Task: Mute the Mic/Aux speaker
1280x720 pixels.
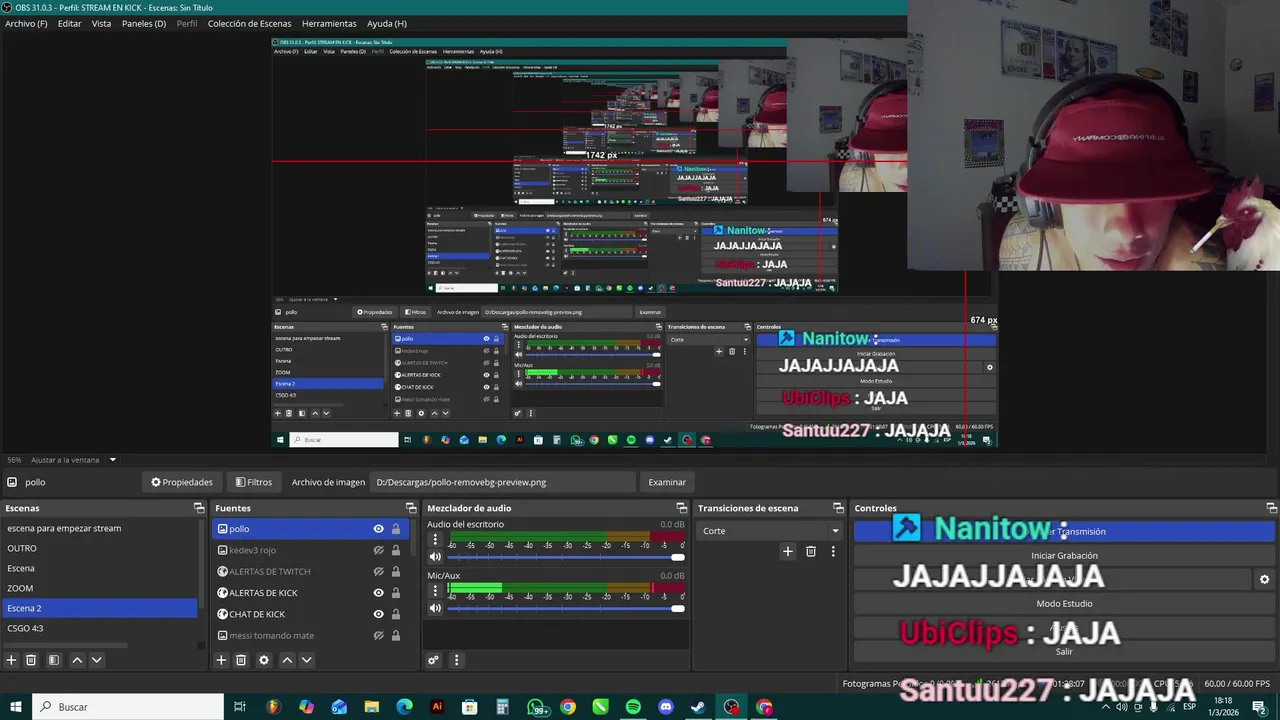Action: tap(435, 608)
